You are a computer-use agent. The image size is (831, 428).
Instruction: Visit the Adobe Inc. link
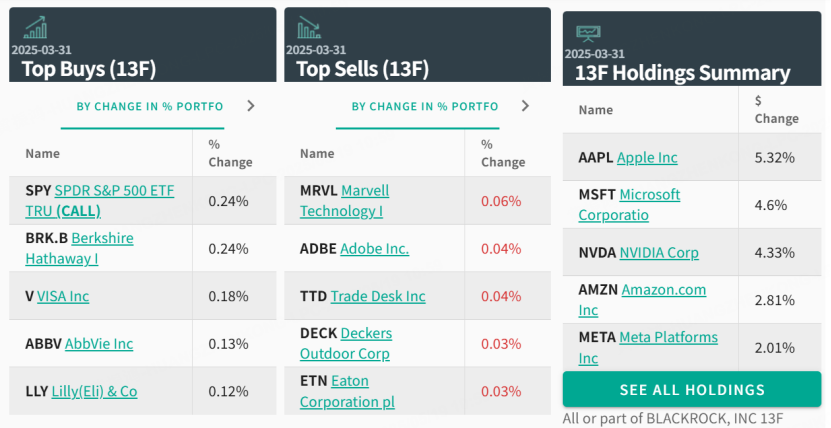point(375,249)
